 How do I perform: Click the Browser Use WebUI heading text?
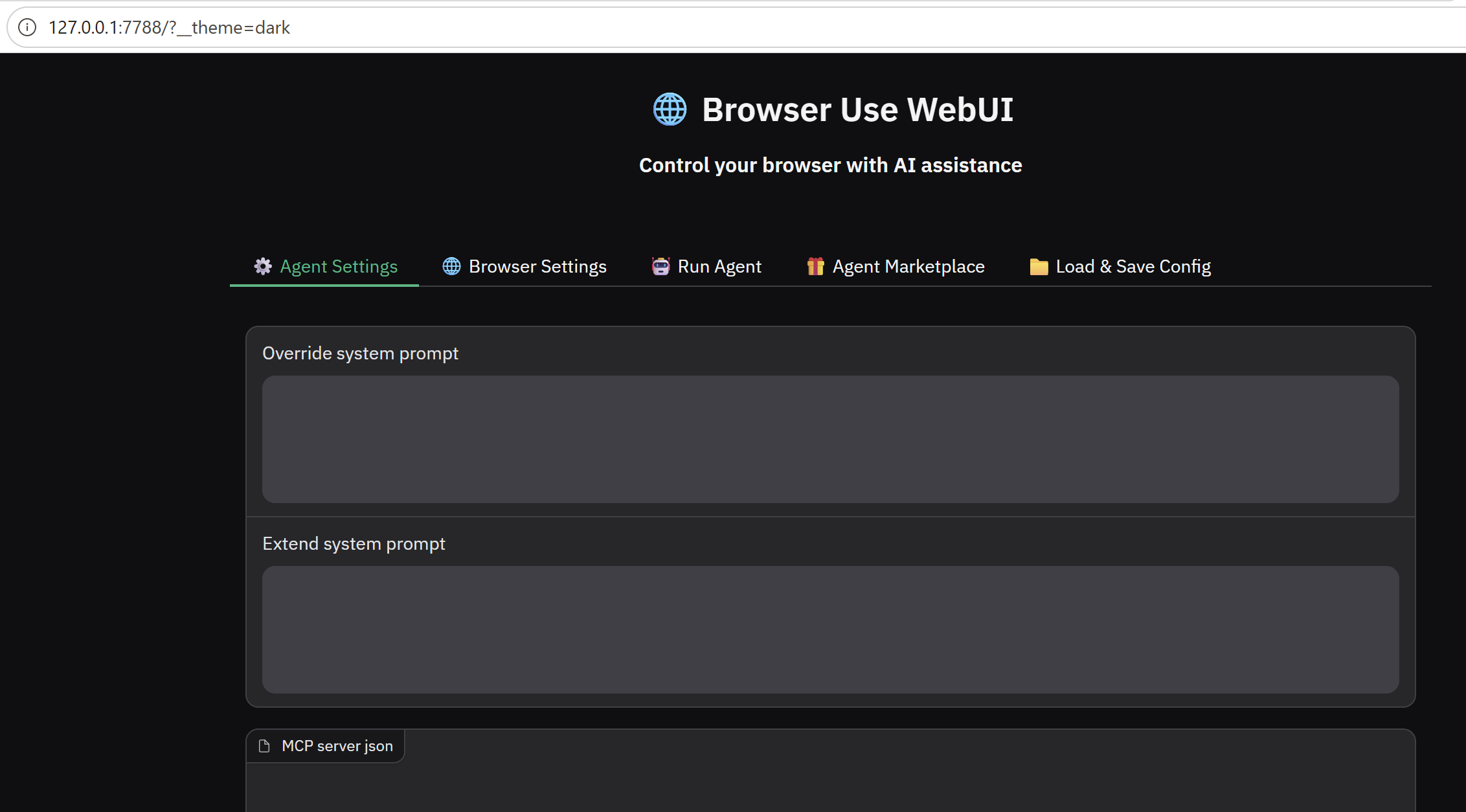click(857, 109)
